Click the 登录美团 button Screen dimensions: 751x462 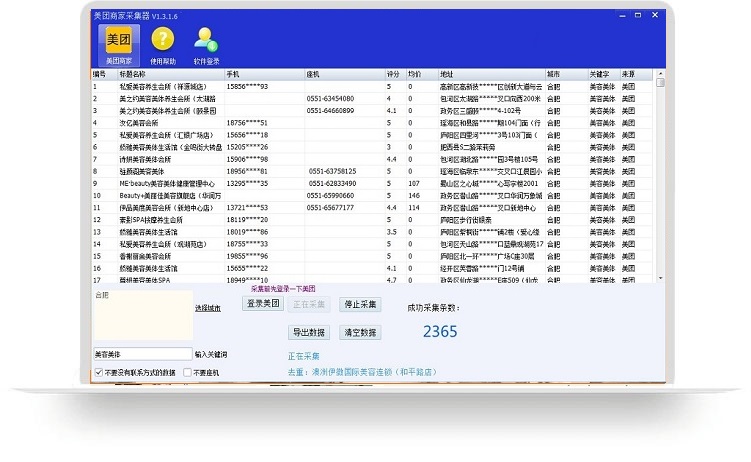pos(263,304)
